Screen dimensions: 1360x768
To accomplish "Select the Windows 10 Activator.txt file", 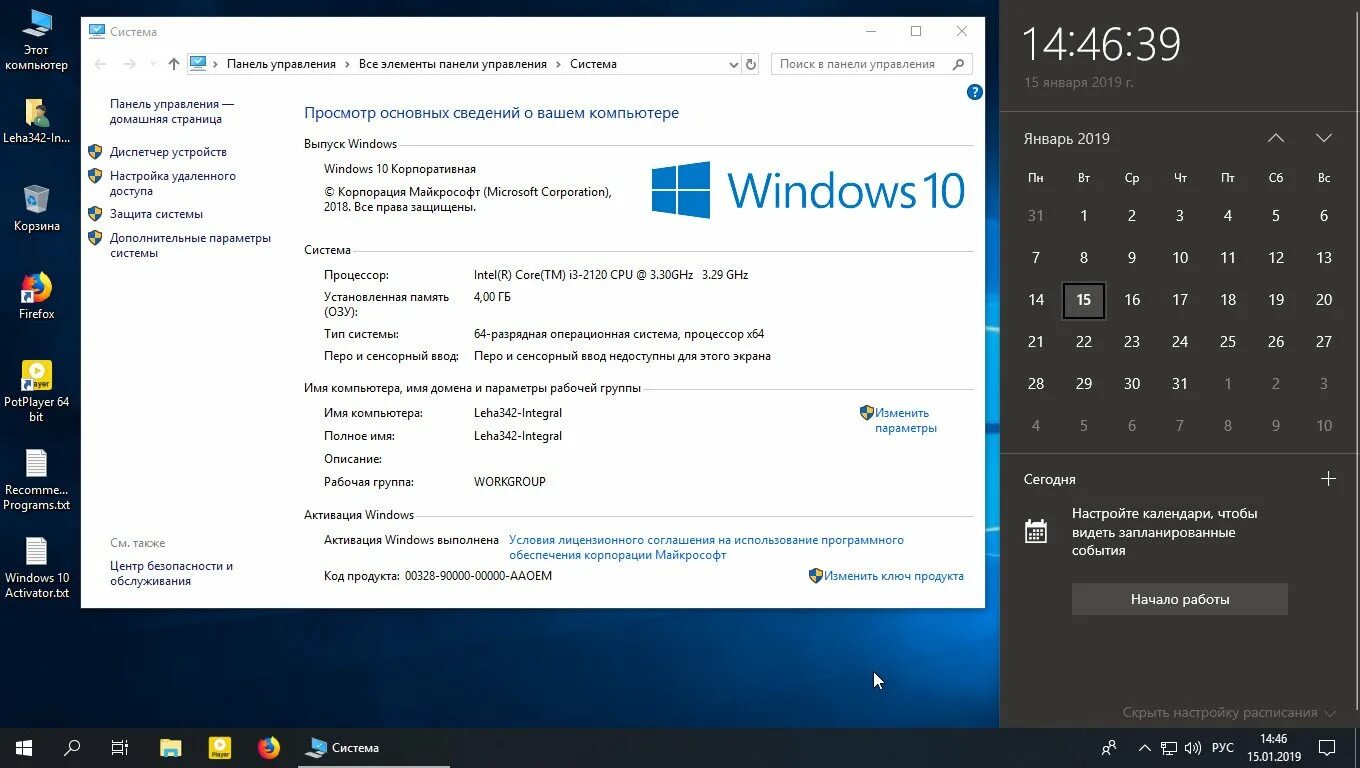I will click(x=36, y=568).
